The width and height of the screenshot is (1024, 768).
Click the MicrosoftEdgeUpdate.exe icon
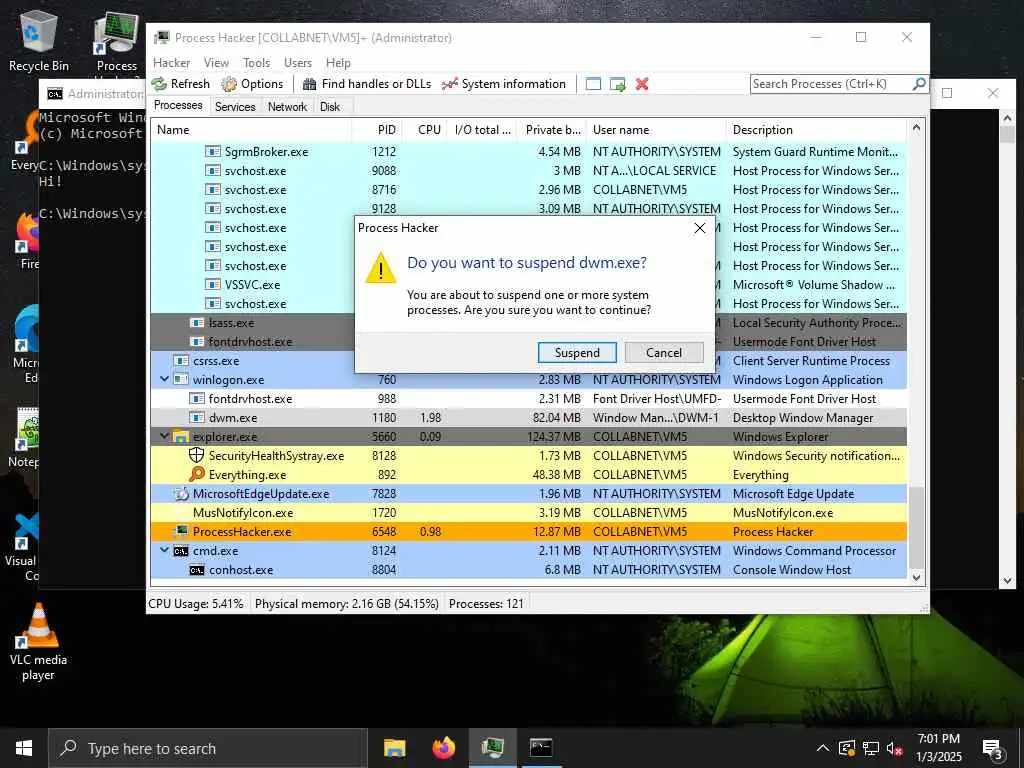coord(181,494)
